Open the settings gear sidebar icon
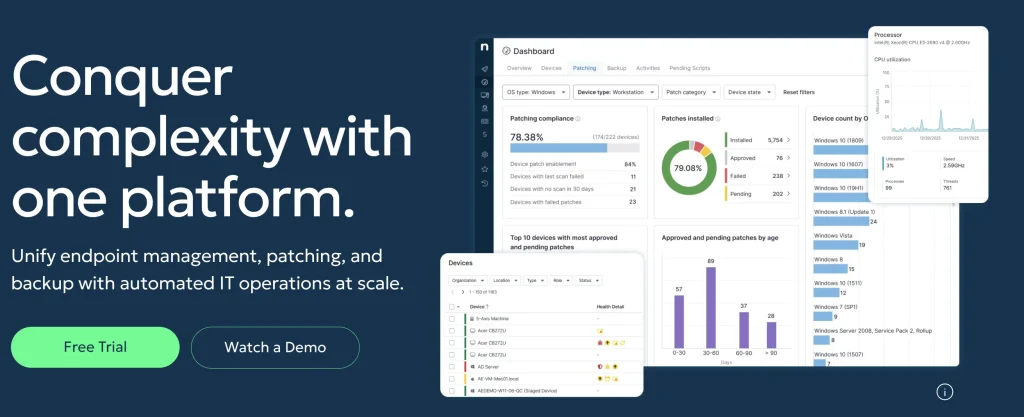The height and width of the screenshot is (417, 1024). [484, 155]
